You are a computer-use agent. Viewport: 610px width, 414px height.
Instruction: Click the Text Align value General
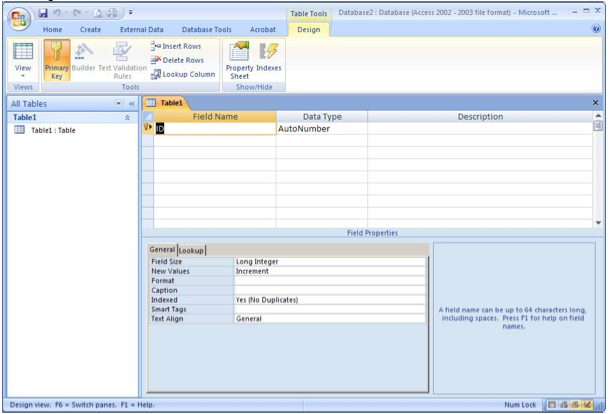(x=330, y=319)
